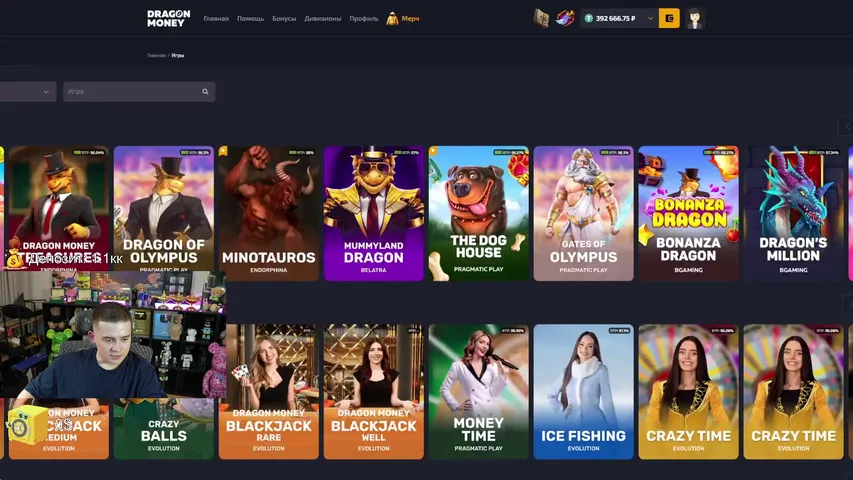The image size is (853, 480).
Task: Open the Дивизионы navigation link
Action: (x=322, y=19)
